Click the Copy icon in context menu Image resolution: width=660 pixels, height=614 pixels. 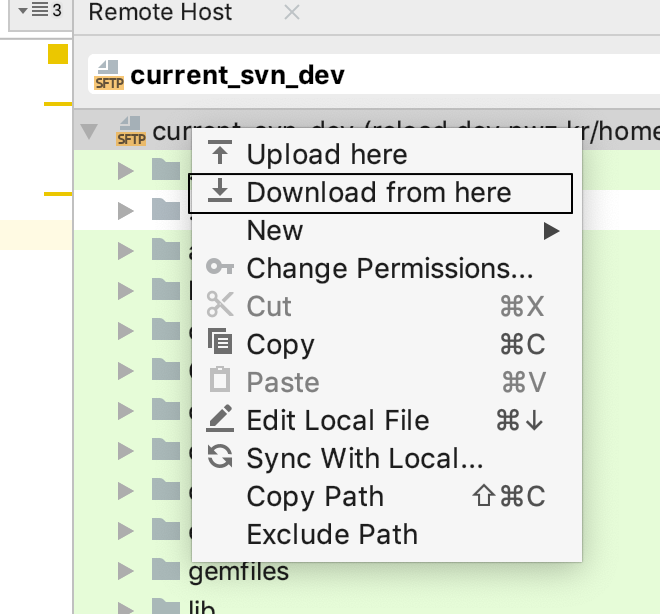[x=220, y=340]
